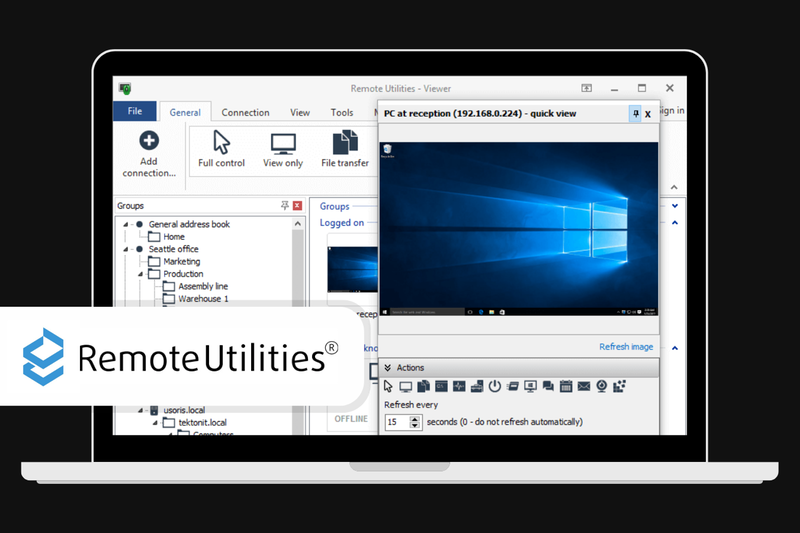Toggle the Groups pane pin icon
The image size is (800, 533).
point(285,206)
